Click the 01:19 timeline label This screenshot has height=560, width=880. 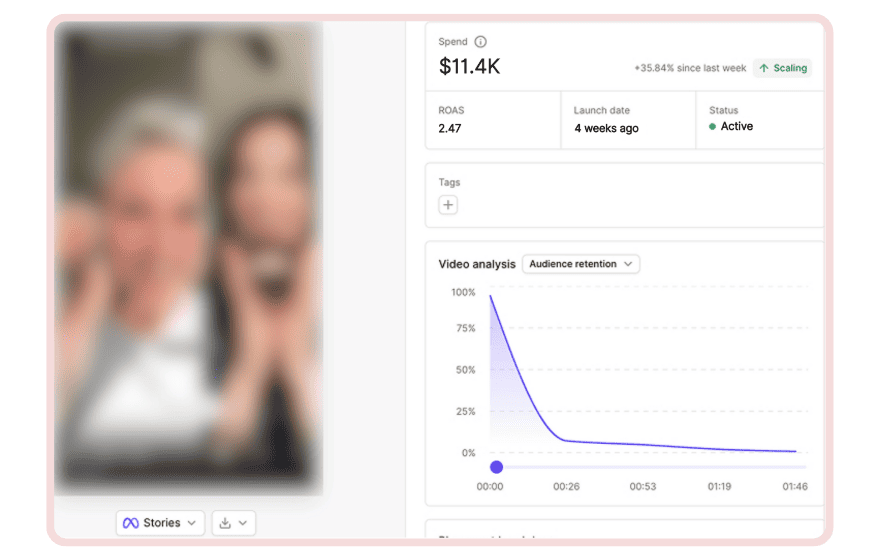pyautogui.click(x=719, y=486)
